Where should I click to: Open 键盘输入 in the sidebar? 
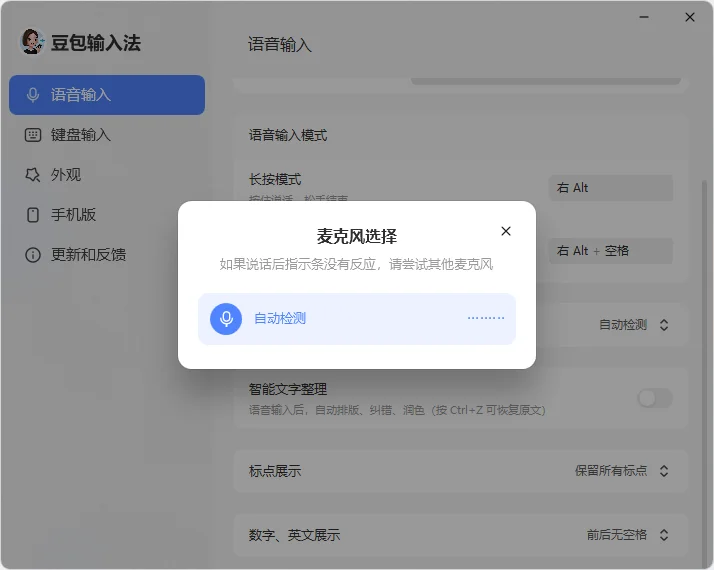(x=107, y=135)
